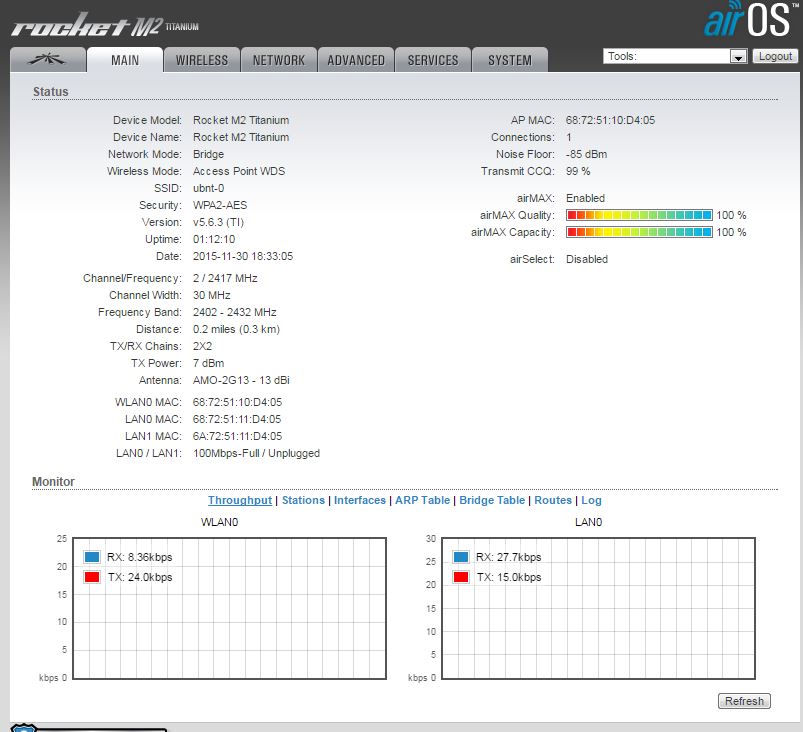Click the Status section heading
Viewport: 803px width, 732px height.
pos(51,92)
